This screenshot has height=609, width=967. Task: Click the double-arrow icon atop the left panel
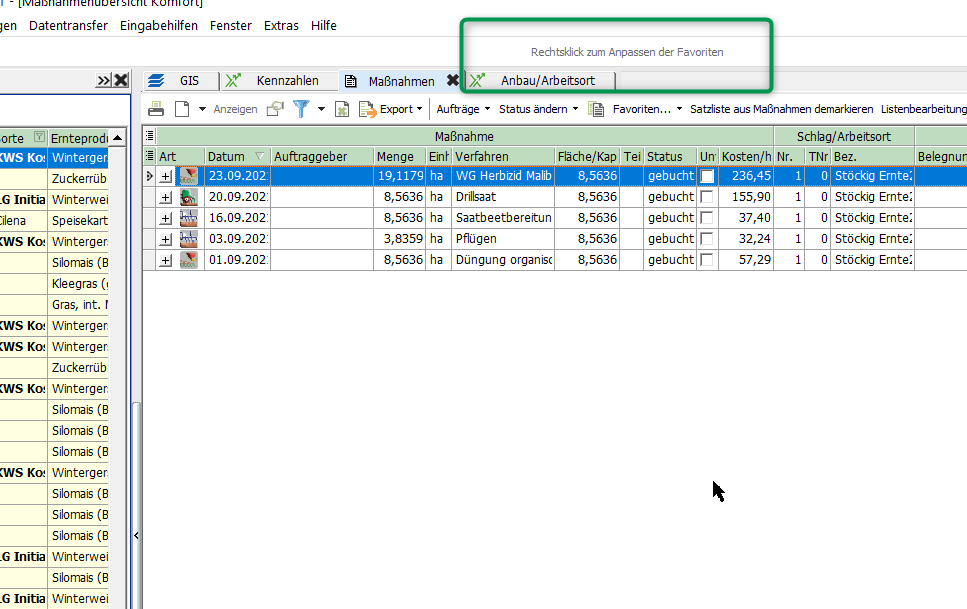click(x=103, y=80)
